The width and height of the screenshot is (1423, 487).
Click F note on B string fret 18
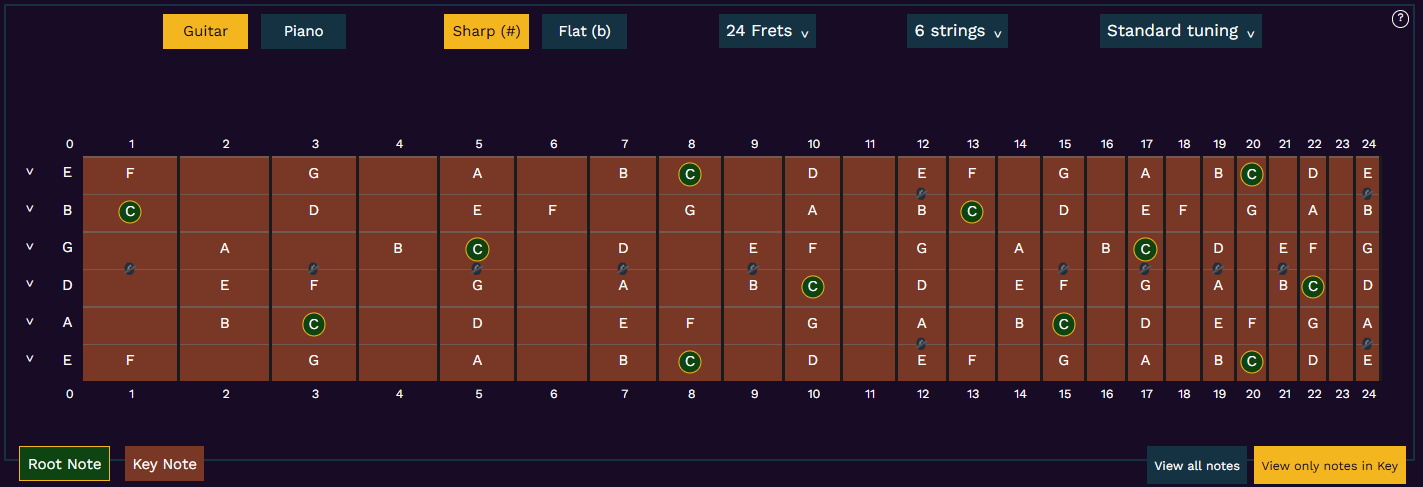(x=1183, y=211)
